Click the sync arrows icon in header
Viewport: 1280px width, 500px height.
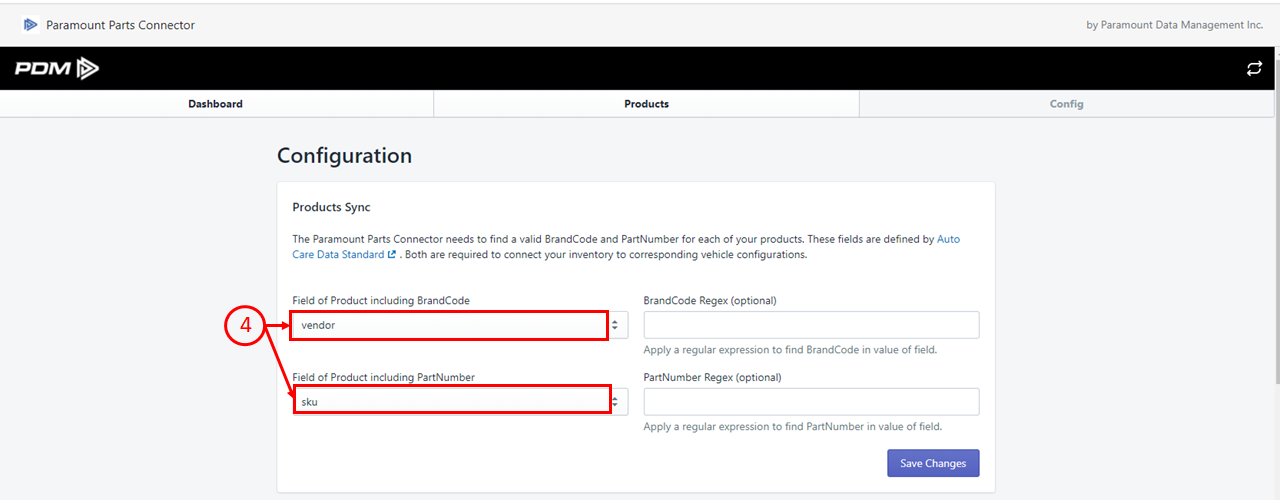click(x=1254, y=69)
